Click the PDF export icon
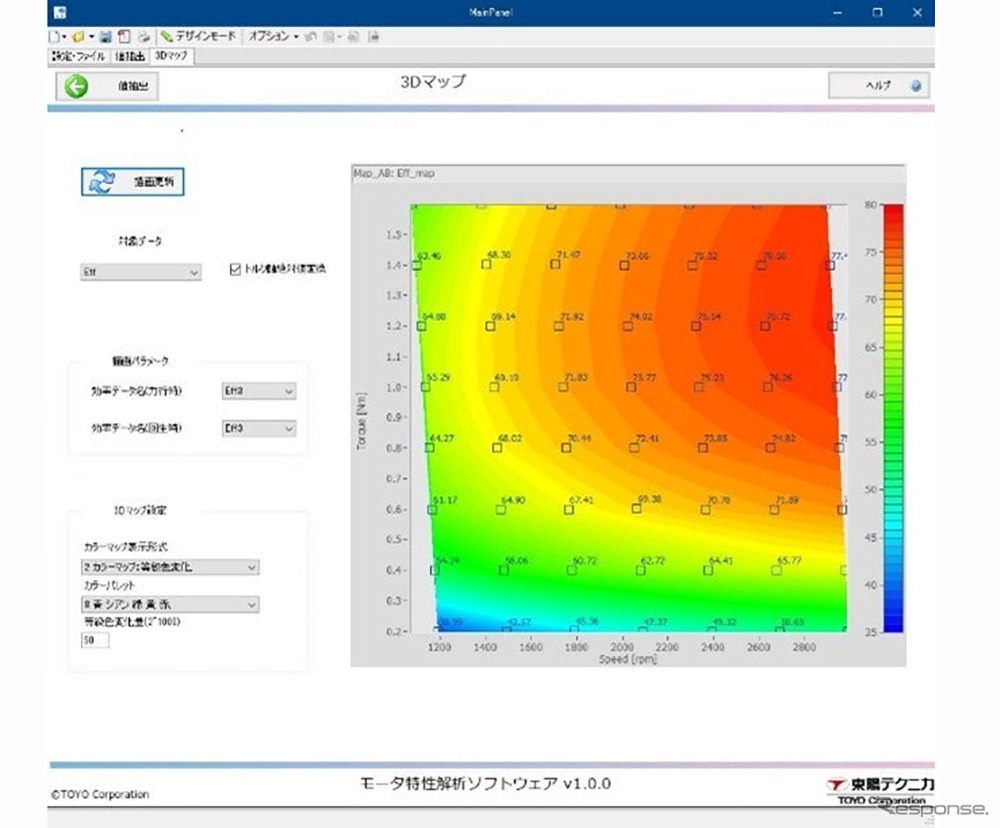 124,36
